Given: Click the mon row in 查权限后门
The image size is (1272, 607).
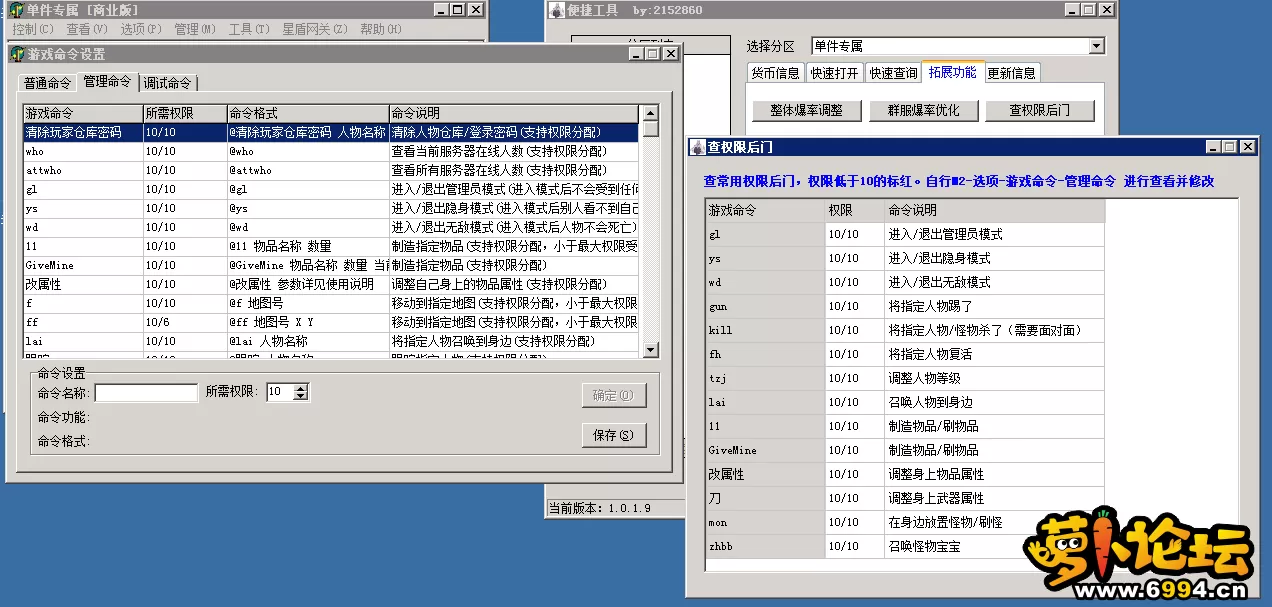Looking at the screenshot, I should [x=905, y=522].
